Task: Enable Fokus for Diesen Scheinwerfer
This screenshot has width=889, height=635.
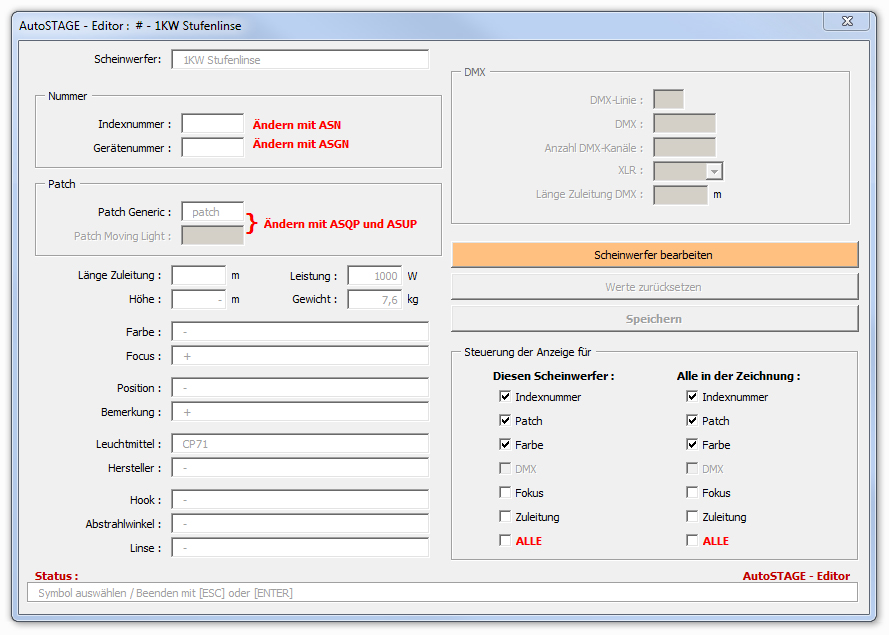Action: click(x=505, y=493)
